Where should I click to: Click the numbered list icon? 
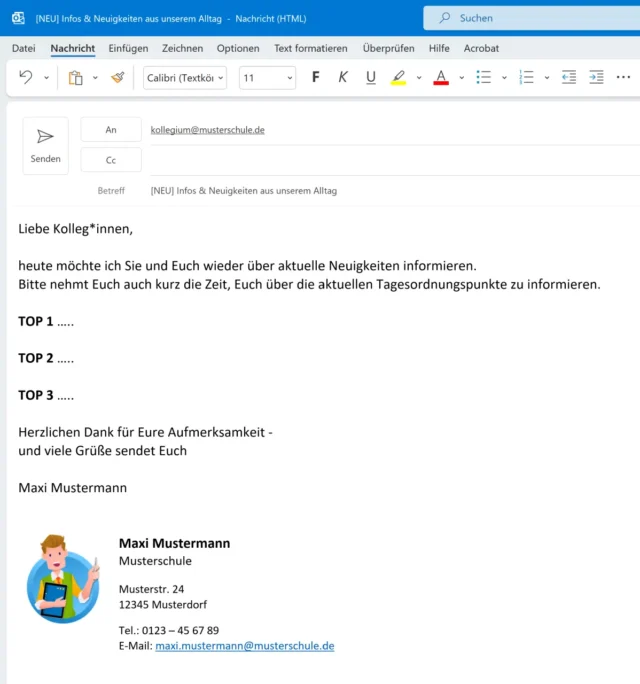click(x=527, y=77)
